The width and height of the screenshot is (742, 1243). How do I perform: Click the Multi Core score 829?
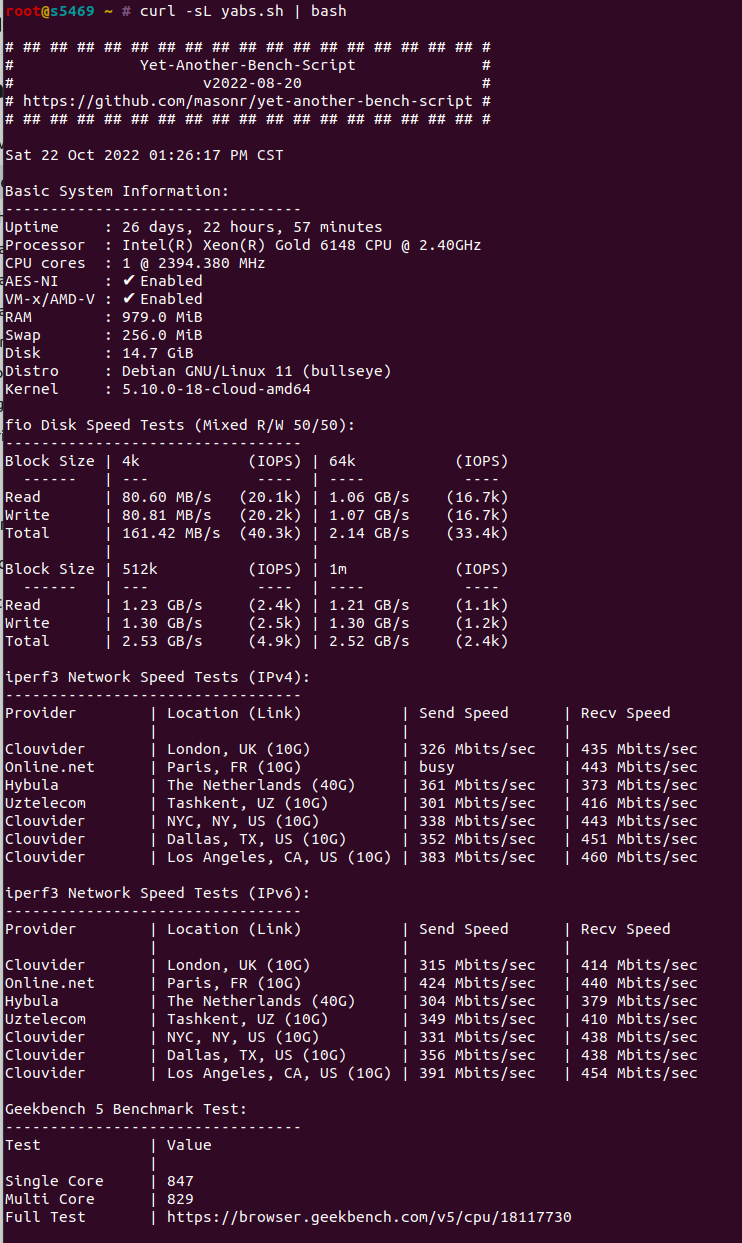(180, 1199)
